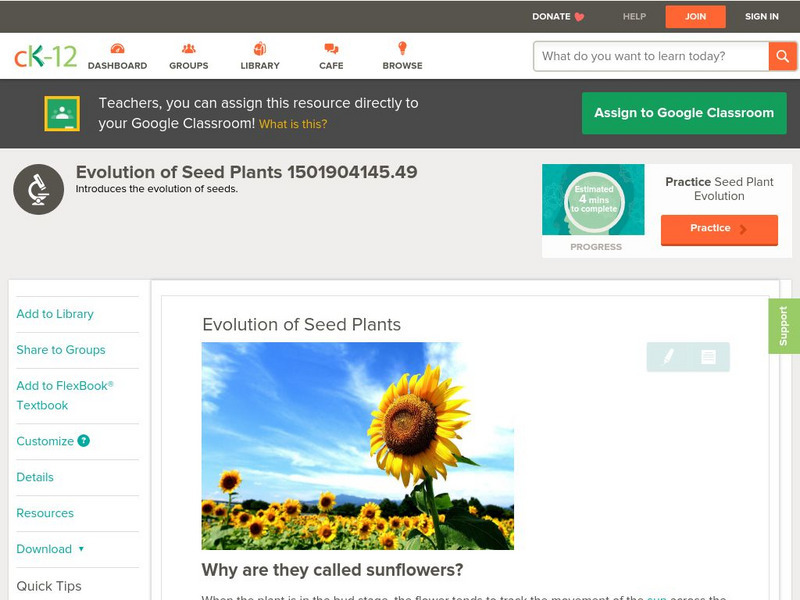Click inside the search input field
The height and width of the screenshot is (600, 800).
pyautogui.click(x=640, y=56)
